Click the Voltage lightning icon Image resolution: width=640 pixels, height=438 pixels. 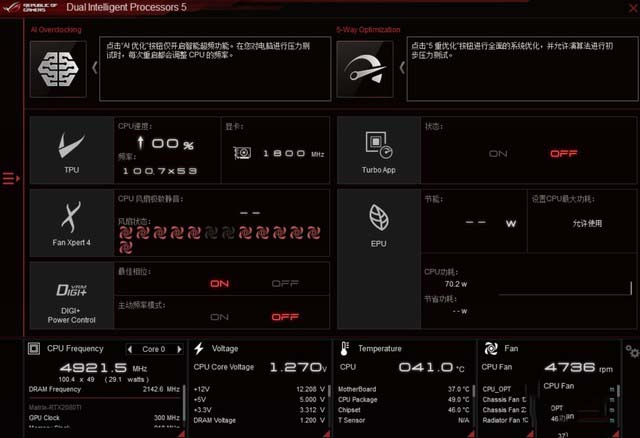tap(199, 349)
